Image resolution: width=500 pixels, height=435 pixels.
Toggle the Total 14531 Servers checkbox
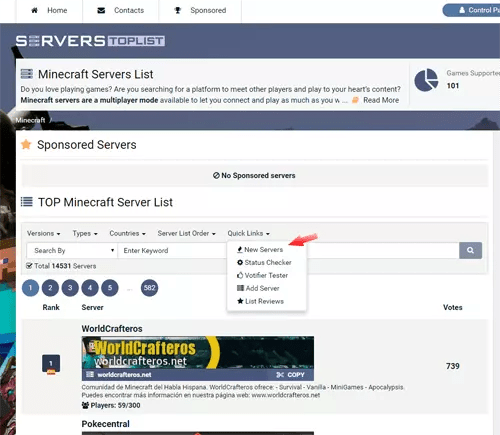tap(29, 266)
